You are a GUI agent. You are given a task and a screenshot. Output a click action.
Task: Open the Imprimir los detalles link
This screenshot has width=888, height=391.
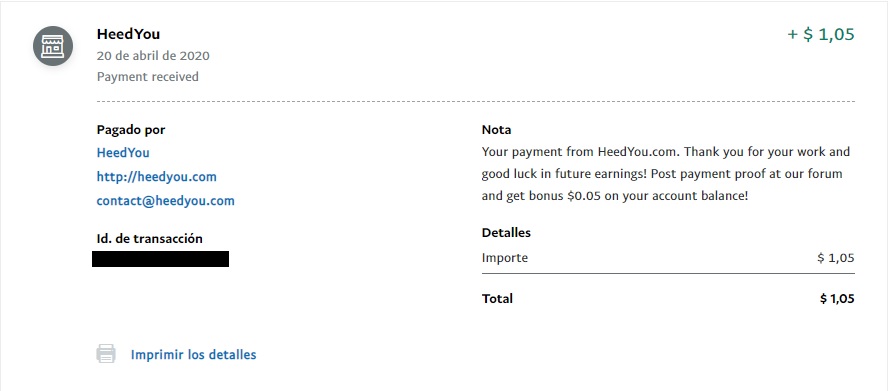click(193, 355)
